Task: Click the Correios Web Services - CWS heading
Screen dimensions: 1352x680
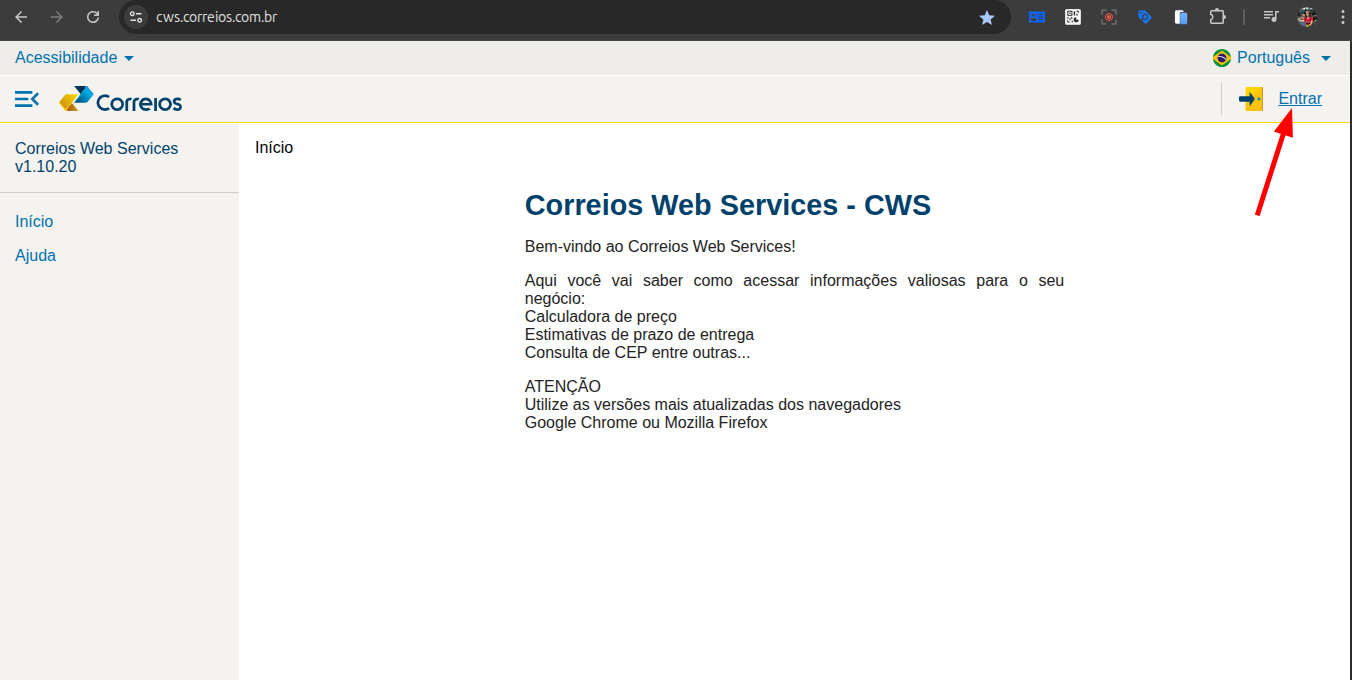Action: coord(728,205)
